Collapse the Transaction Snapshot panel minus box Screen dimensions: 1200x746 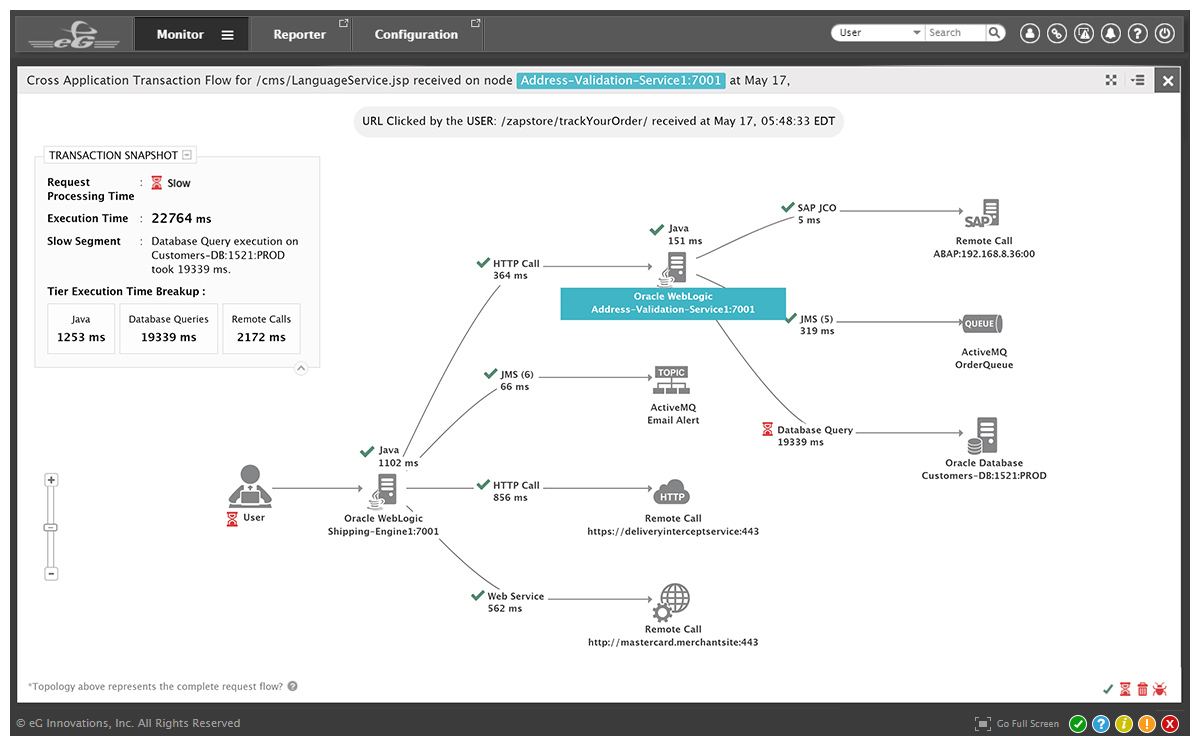pos(188,155)
